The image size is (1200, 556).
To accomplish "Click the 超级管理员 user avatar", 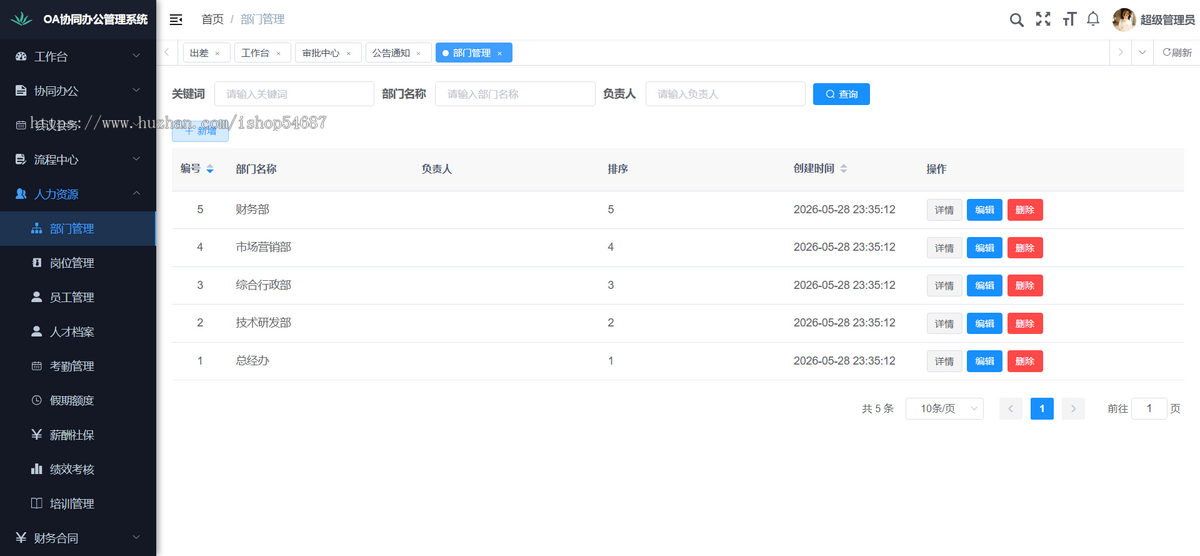I will (1124, 19).
